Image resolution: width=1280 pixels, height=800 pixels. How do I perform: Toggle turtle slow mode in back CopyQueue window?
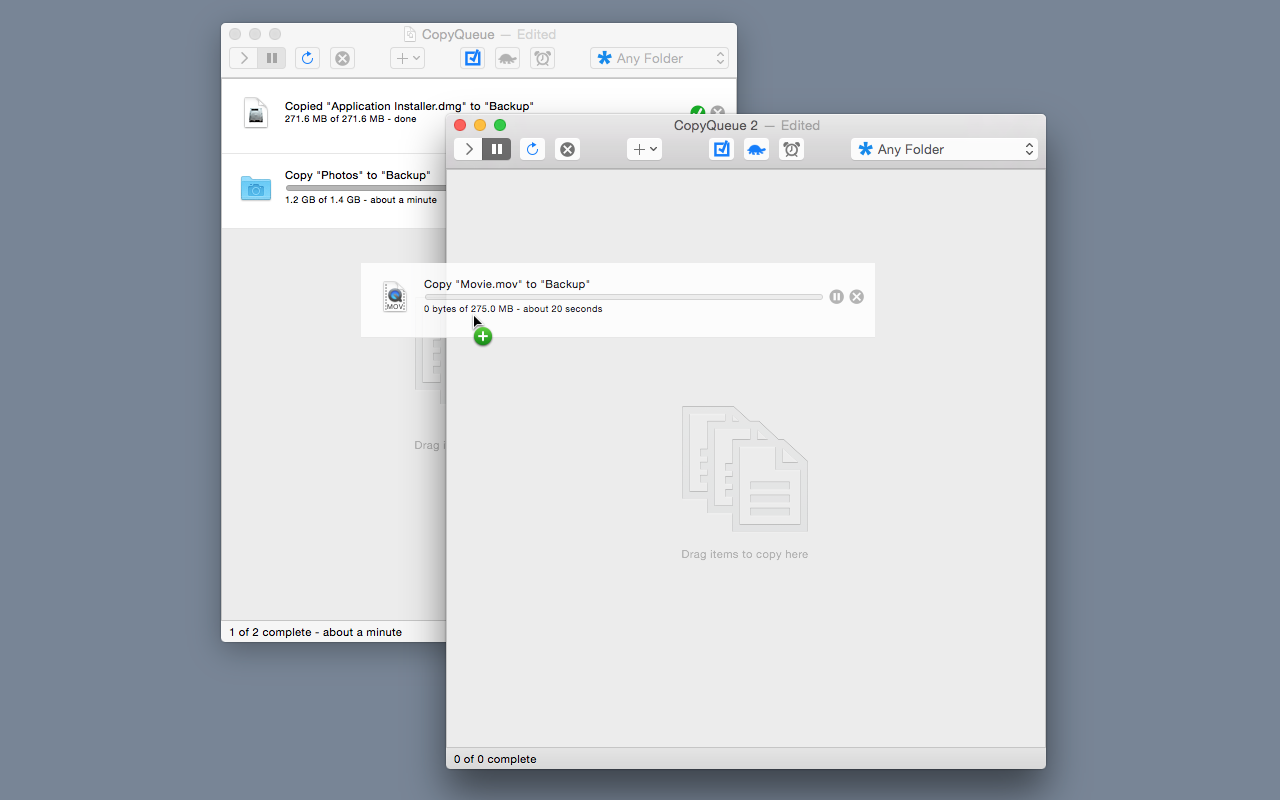click(x=508, y=58)
